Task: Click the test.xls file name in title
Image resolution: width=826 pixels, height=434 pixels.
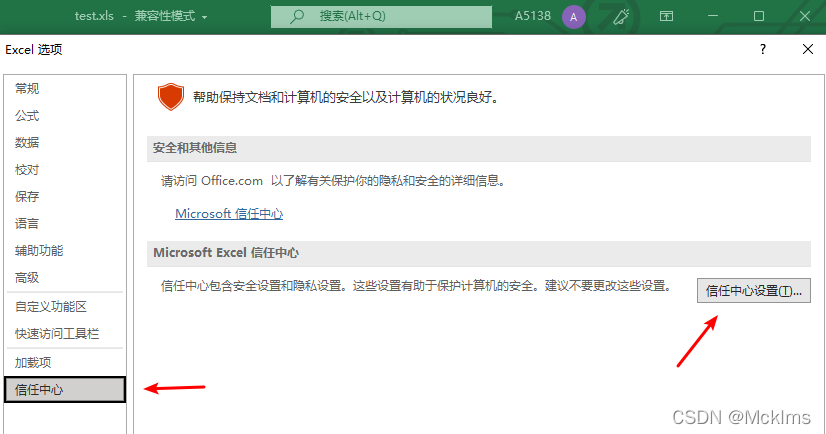Action: pos(94,16)
